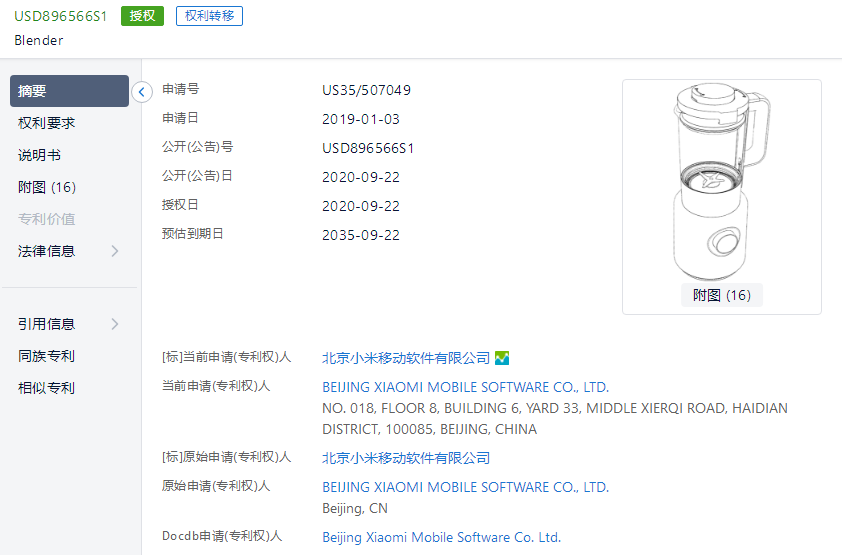This screenshot has height=555, width=842.
Task: Collapse the sidebar with the round arrow button
Action: tap(142, 92)
